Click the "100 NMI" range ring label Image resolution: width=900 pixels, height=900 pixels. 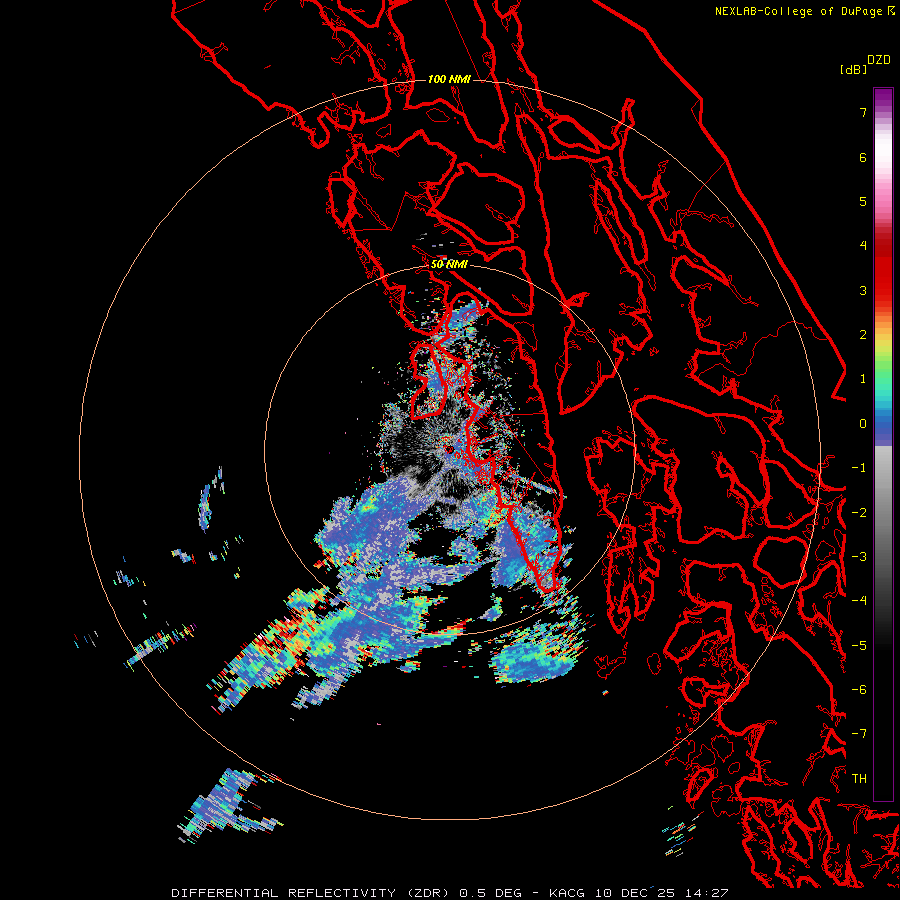point(449,79)
